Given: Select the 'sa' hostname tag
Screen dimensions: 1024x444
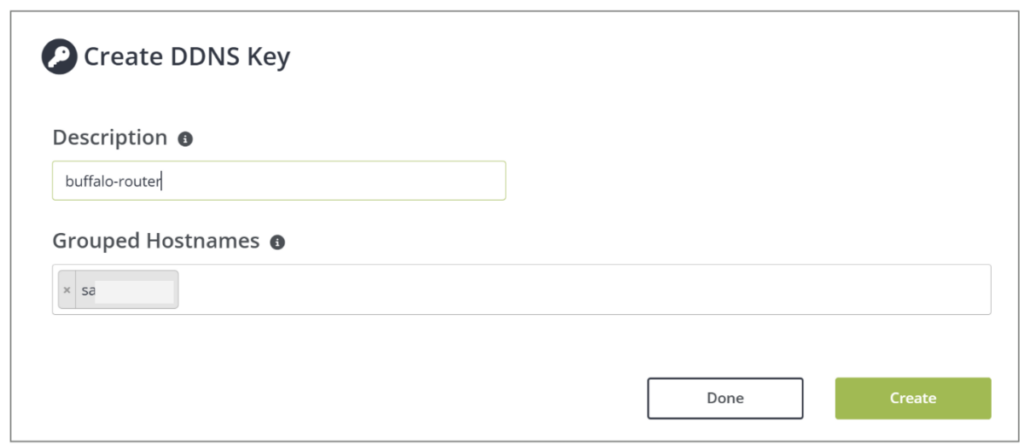Looking at the screenshot, I should pos(88,290).
